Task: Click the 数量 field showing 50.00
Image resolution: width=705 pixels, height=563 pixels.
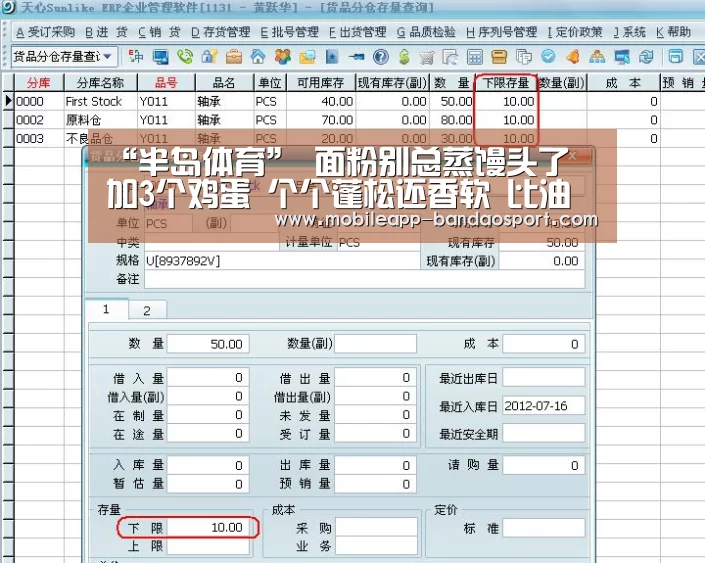Action: click(208, 344)
